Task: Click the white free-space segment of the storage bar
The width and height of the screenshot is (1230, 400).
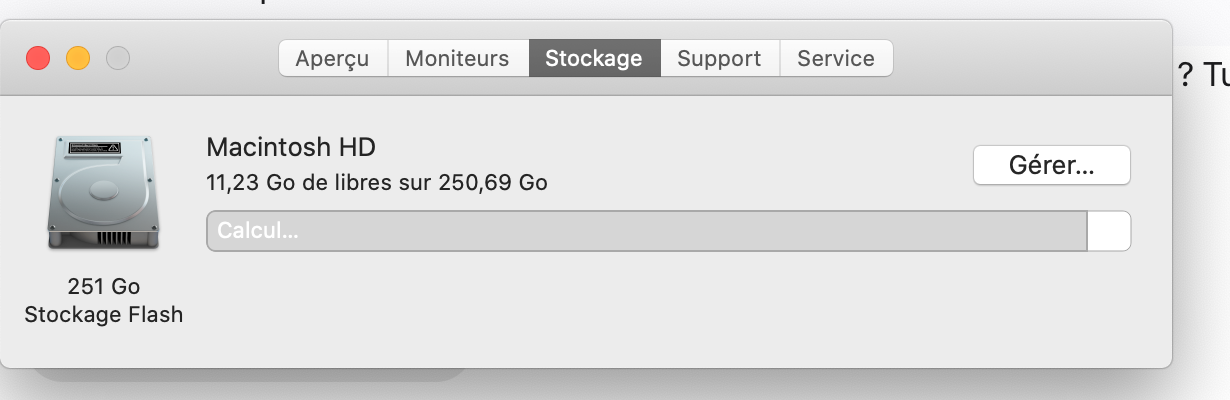Action: (1109, 231)
